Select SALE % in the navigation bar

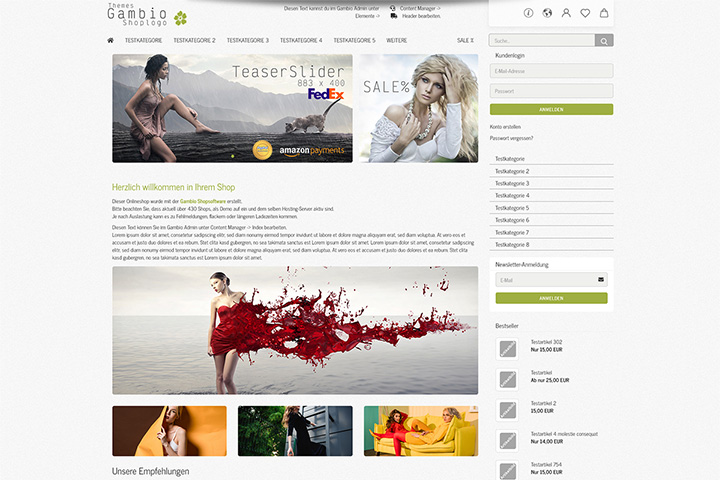click(x=465, y=40)
